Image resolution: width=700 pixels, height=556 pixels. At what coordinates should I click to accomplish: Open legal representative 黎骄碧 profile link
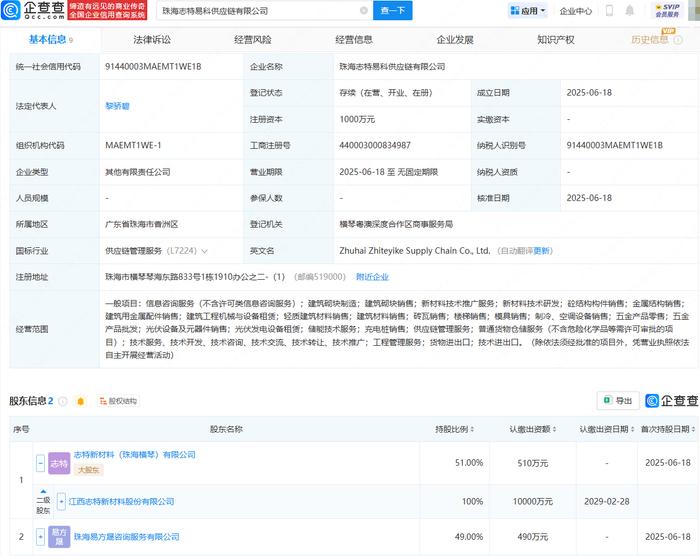(x=117, y=106)
